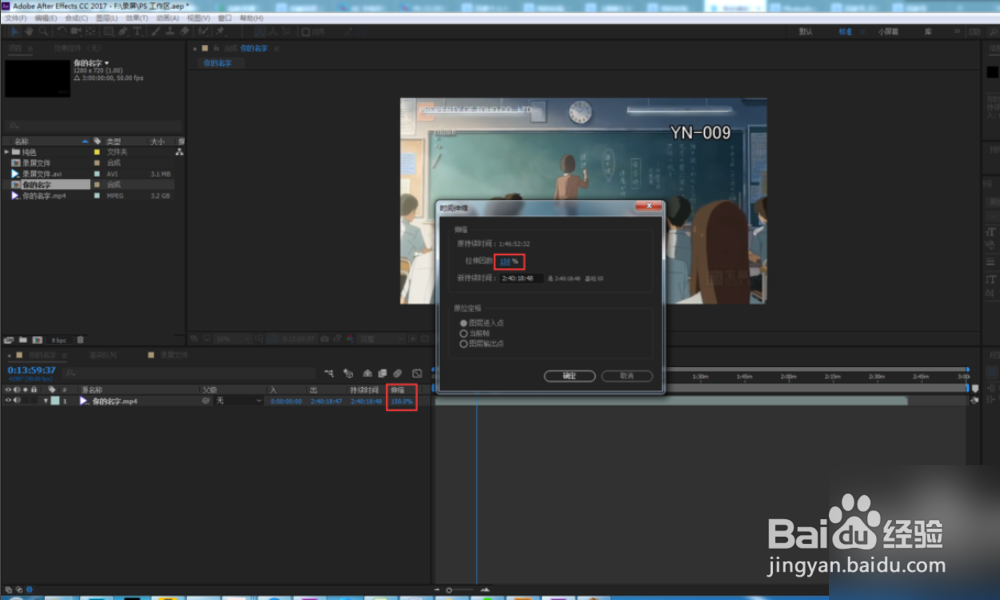Open the 8 bpc color depth setting
The height and width of the screenshot is (600, 1000).
pos(59,340)
